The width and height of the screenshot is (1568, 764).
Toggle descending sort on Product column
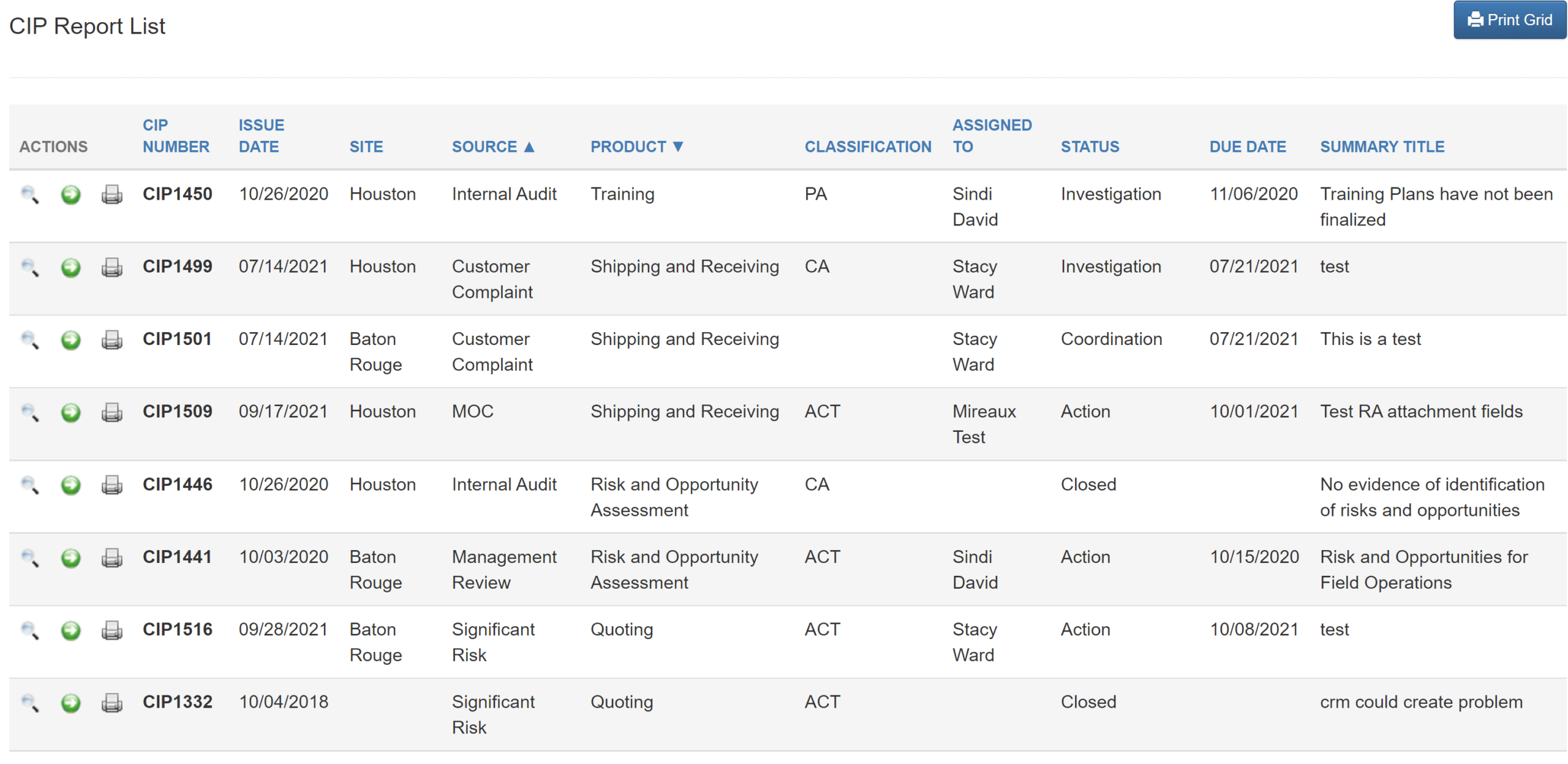point(636,146)
